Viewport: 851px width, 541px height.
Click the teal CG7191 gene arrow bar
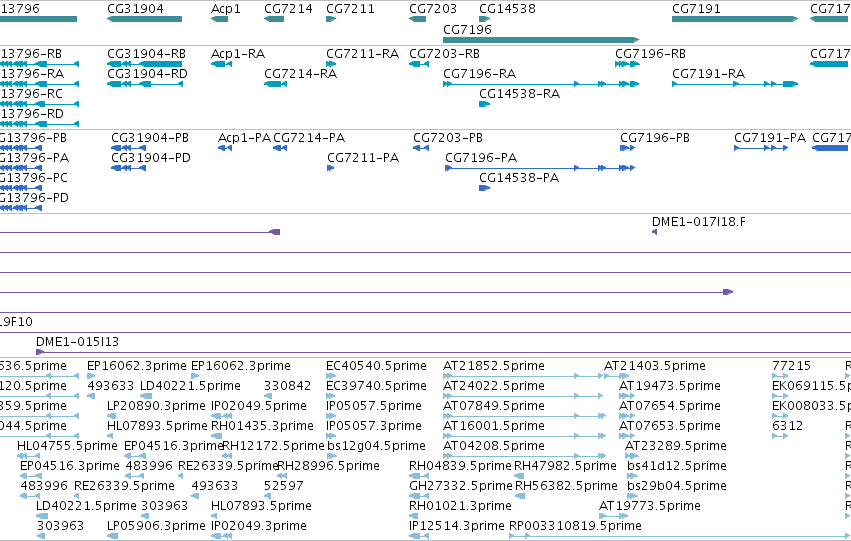(735, 19)
